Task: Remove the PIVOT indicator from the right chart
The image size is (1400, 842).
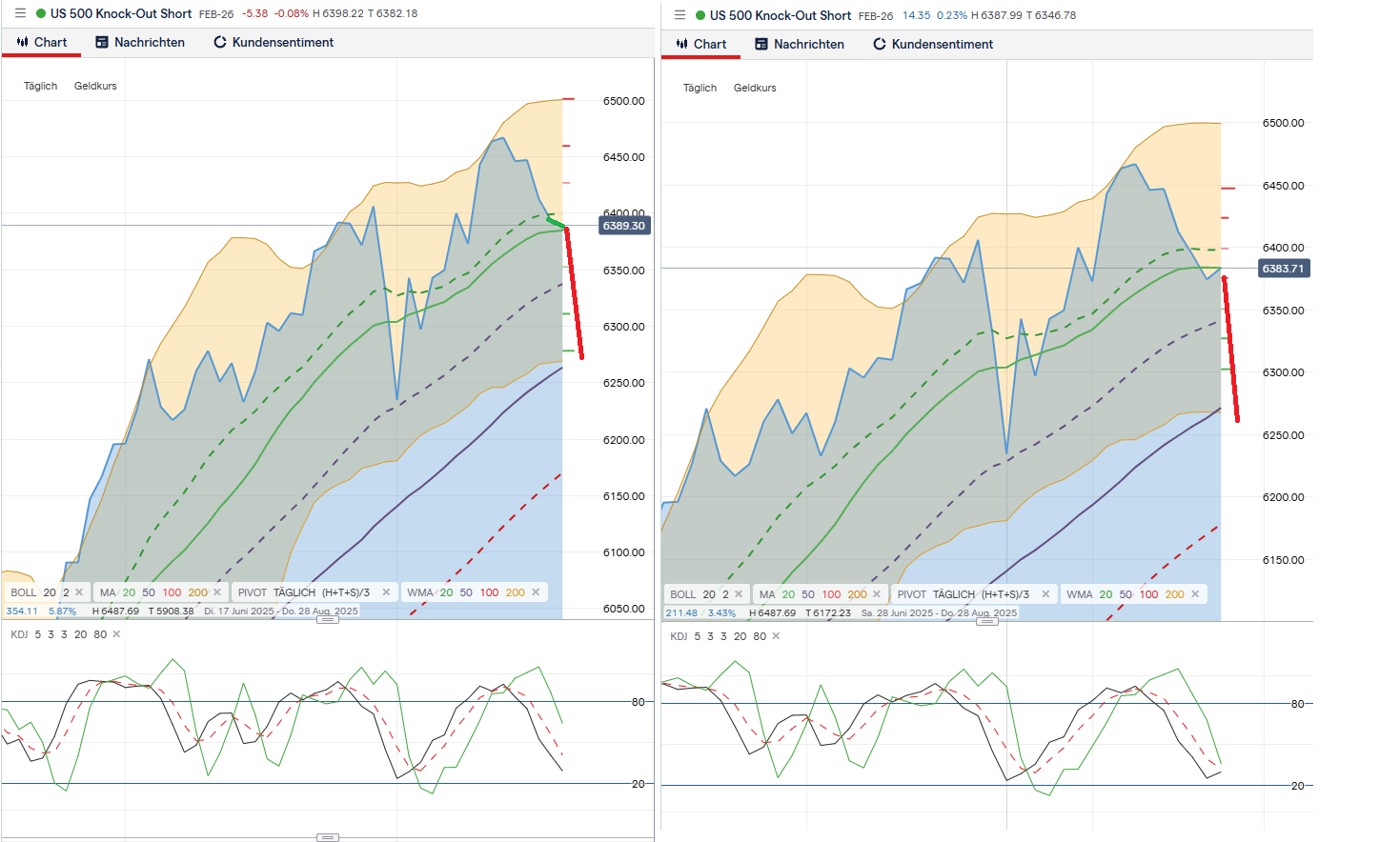Action: click(1045, 594)
